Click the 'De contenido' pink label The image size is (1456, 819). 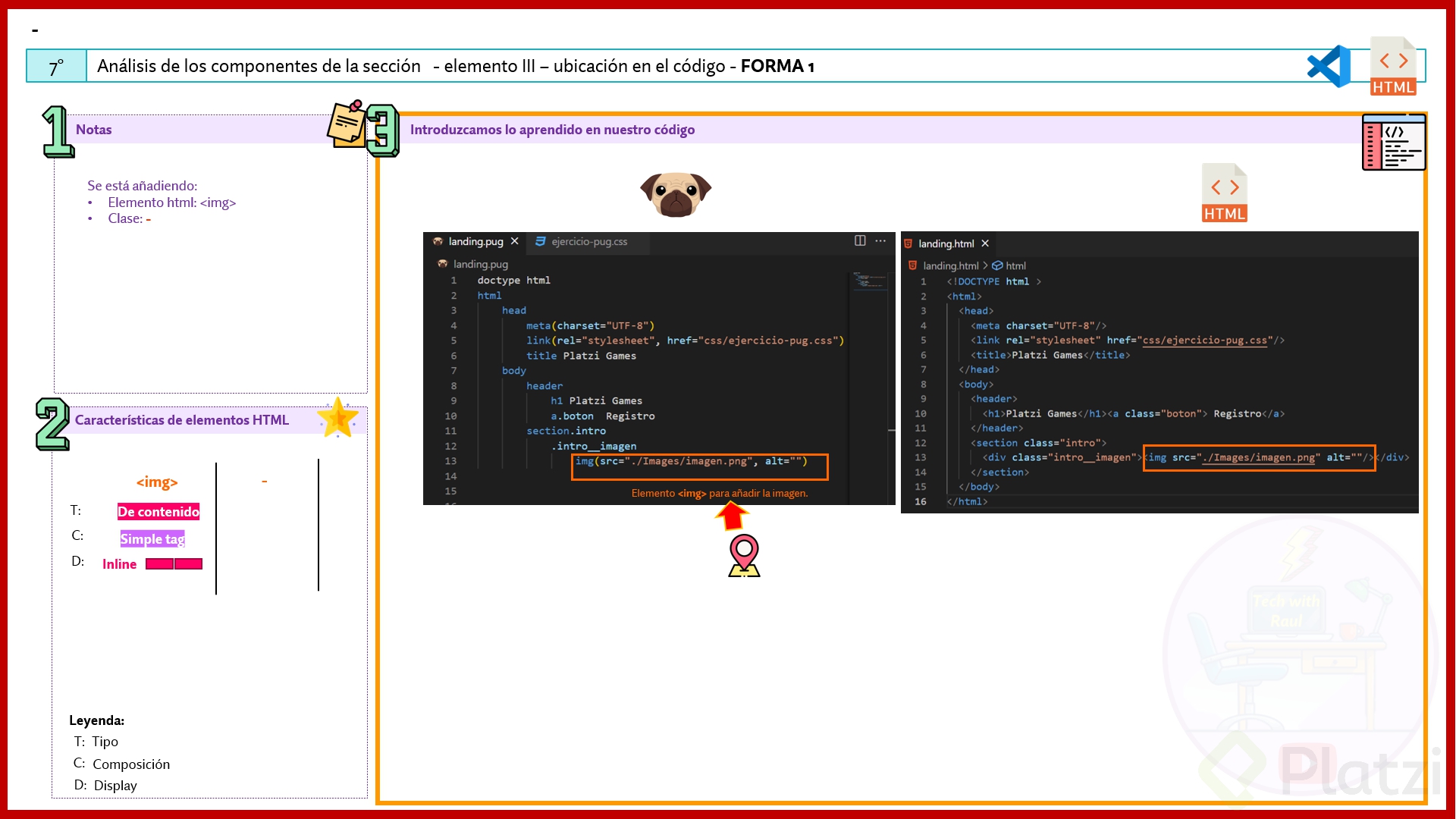pos(158,512)
